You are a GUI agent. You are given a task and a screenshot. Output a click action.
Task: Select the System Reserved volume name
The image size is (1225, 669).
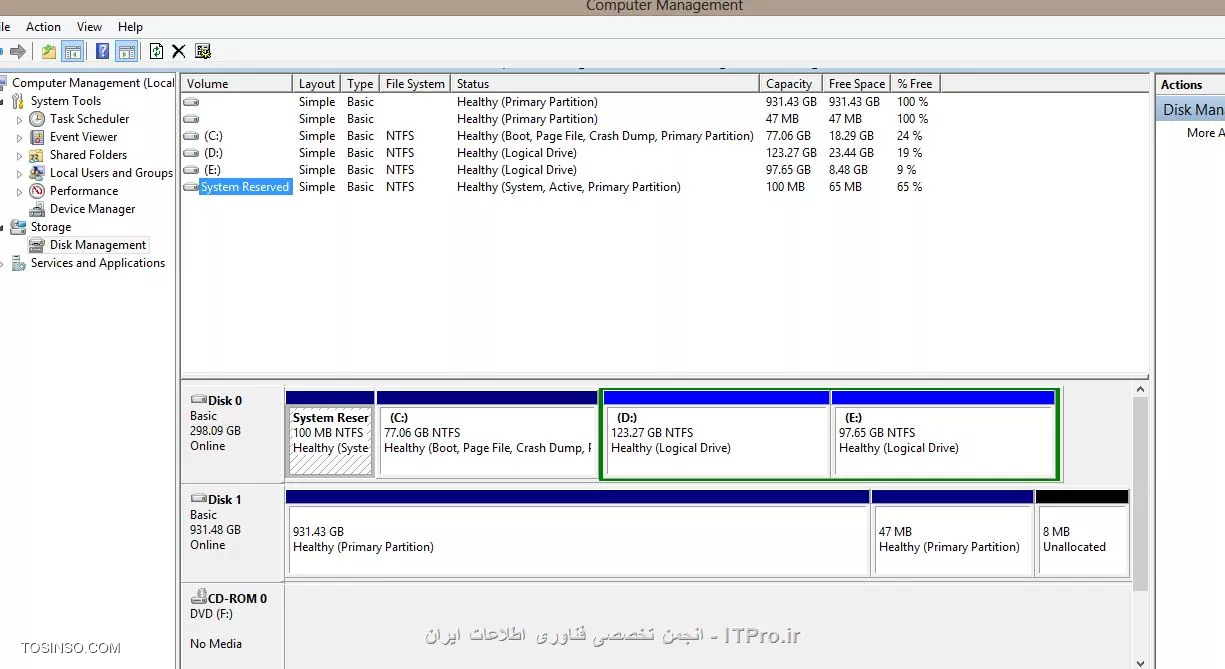[245, 187]
